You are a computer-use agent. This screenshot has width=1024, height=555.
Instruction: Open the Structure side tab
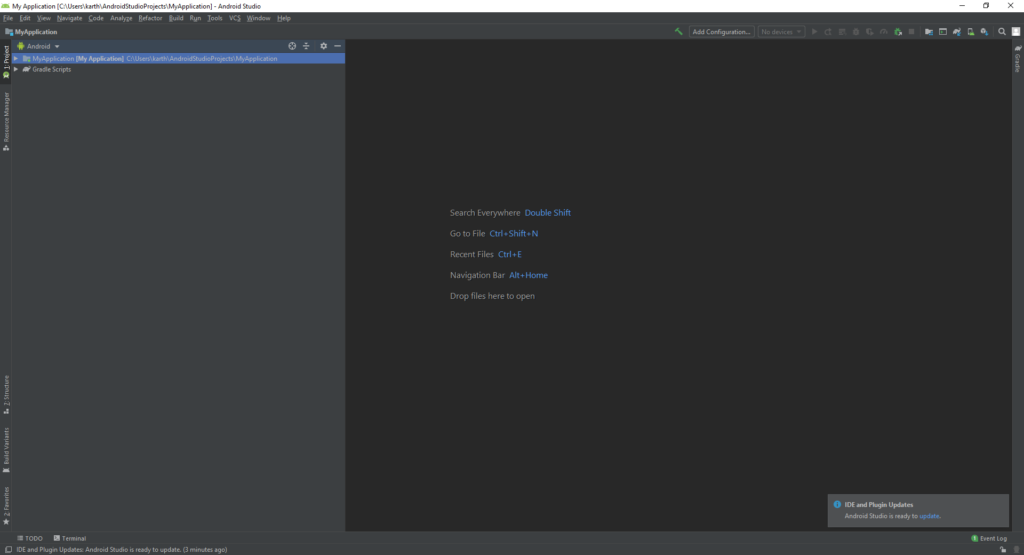(7, 395)
